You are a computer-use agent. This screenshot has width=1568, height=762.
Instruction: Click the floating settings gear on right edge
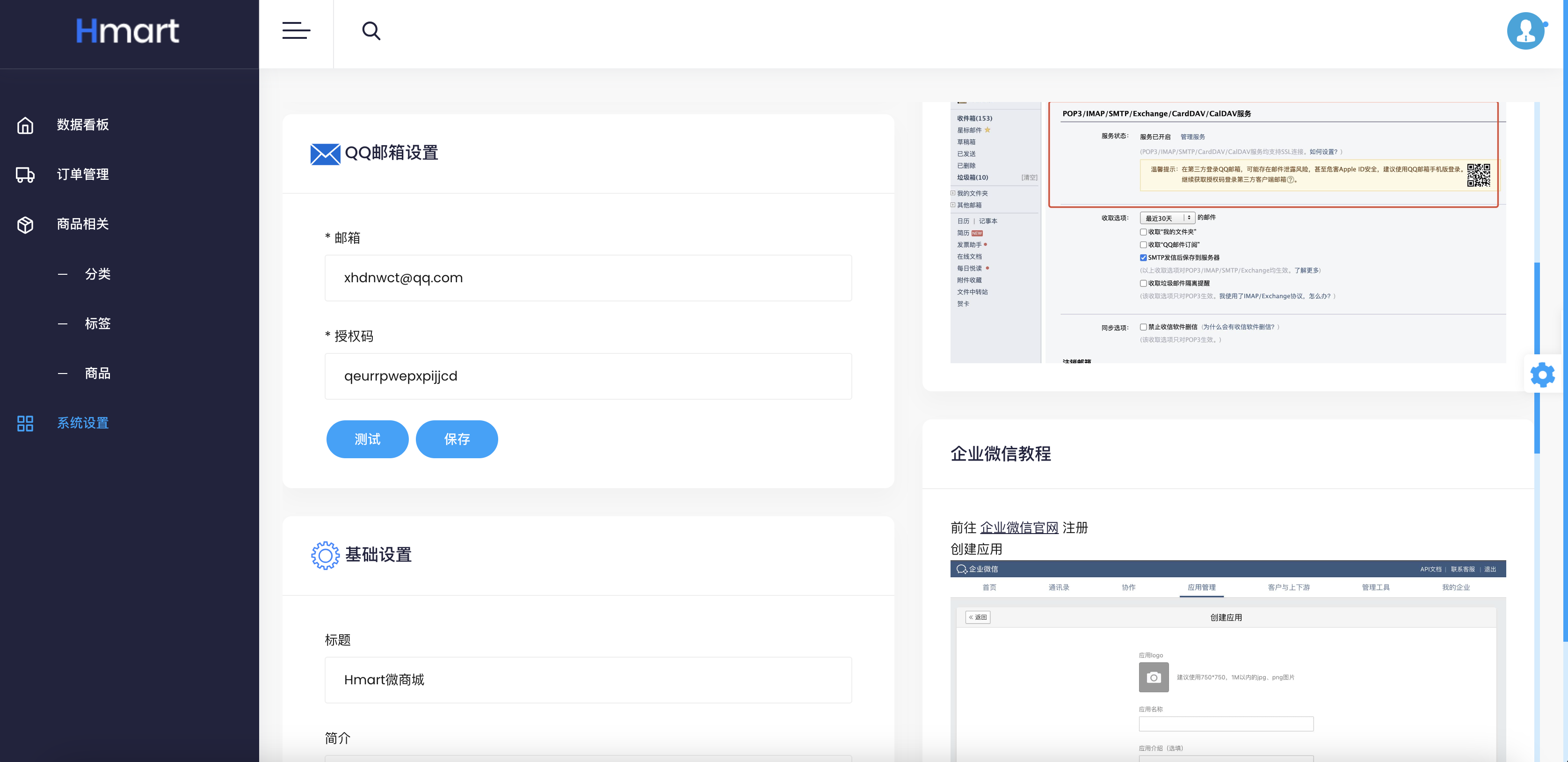coord(1542,374)
